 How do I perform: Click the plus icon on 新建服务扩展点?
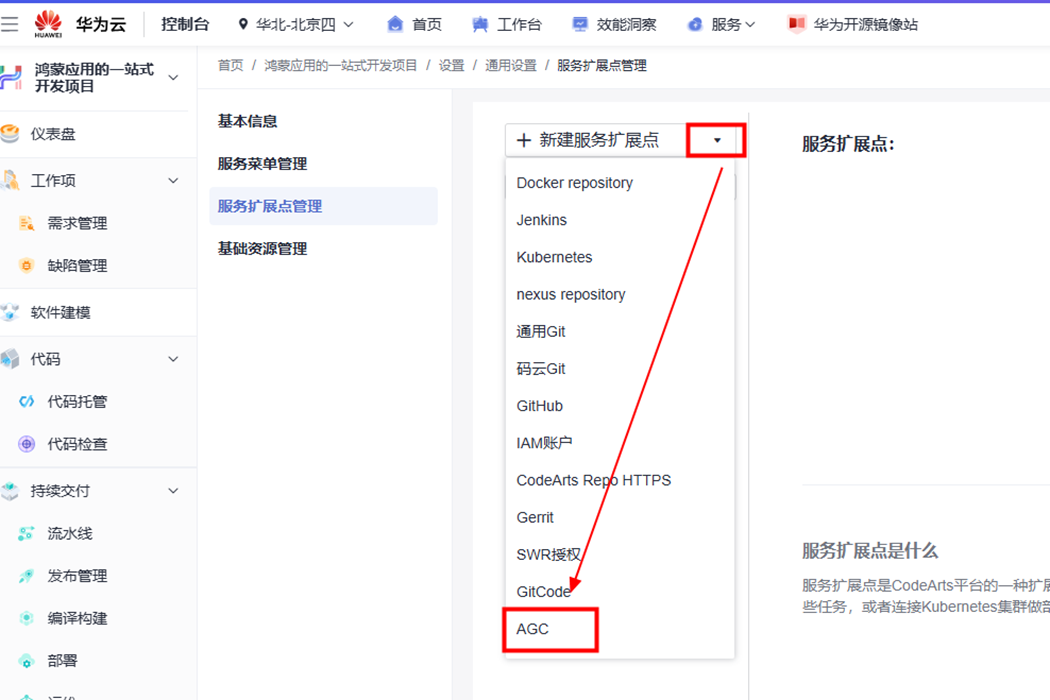pos(524,140)
